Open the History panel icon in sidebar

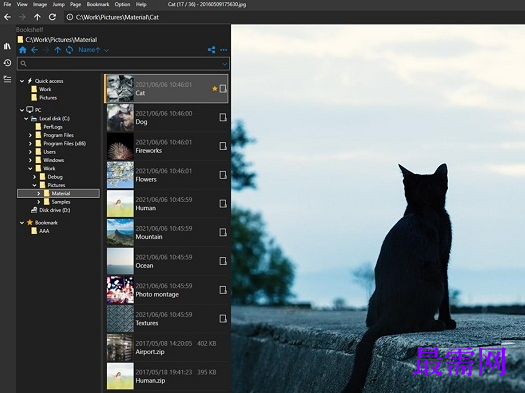7,63
